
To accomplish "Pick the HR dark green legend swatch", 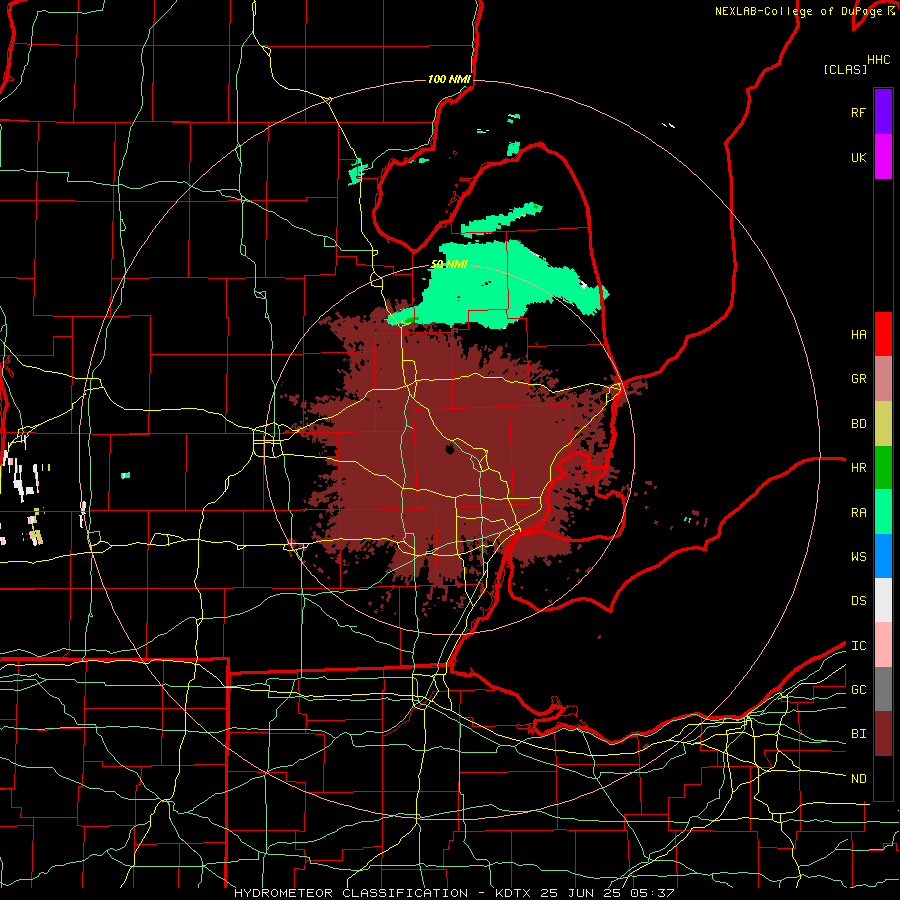I will tap(883, 467).
